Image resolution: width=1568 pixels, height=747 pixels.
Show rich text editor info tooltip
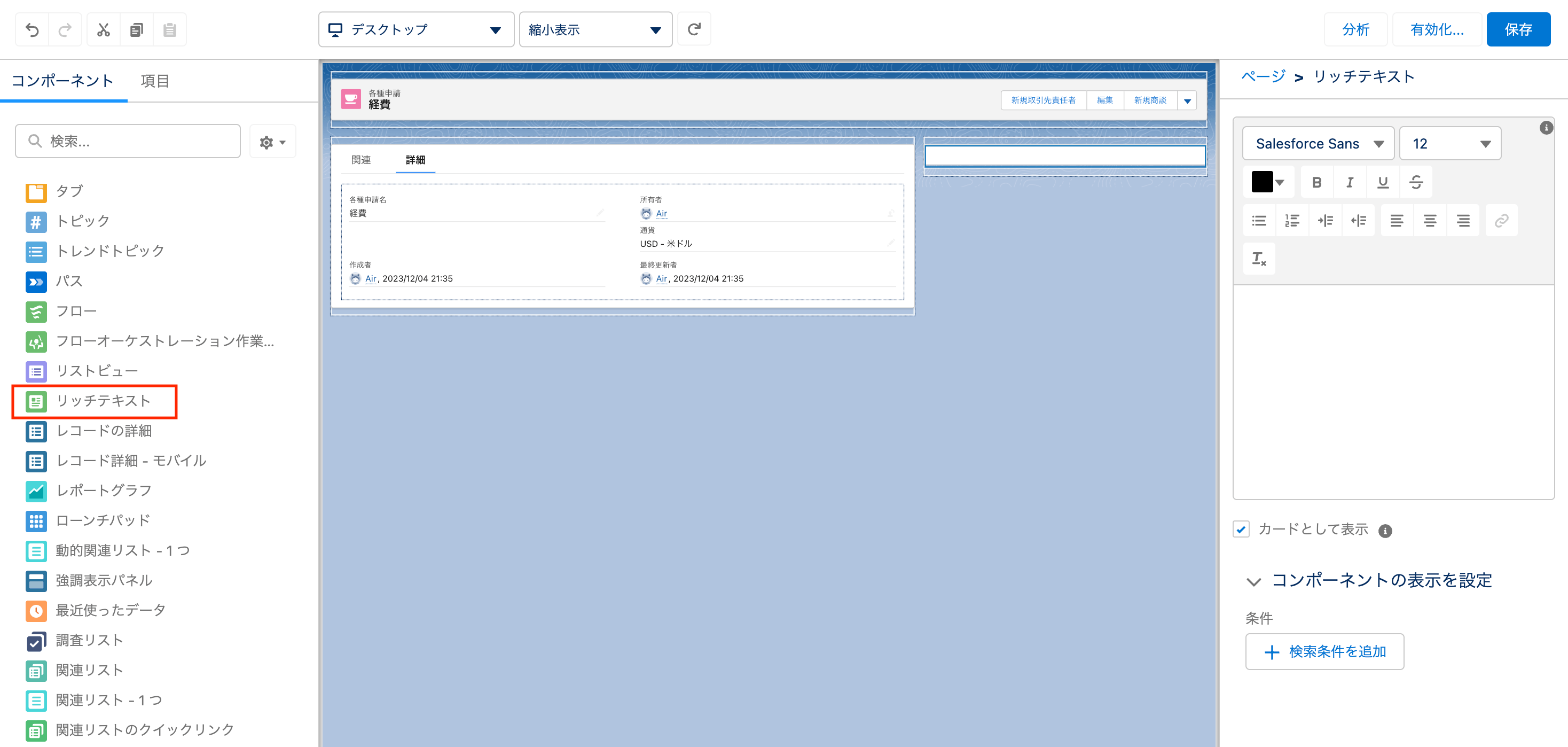click(1546, 128)
